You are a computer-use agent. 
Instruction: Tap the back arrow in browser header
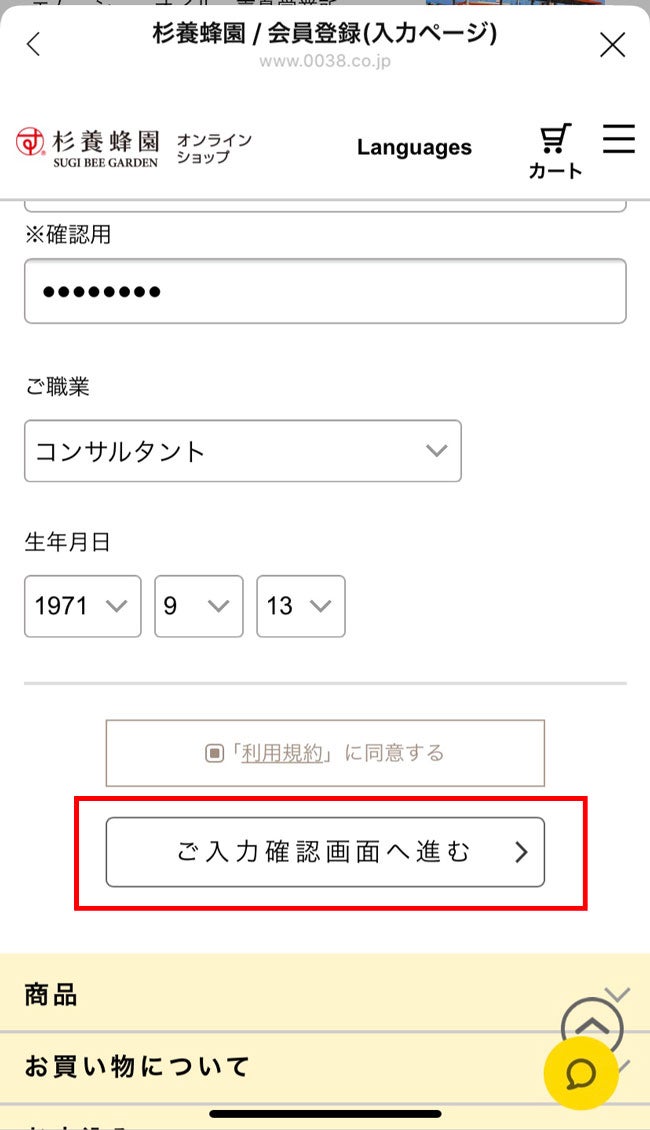point(34,45)
